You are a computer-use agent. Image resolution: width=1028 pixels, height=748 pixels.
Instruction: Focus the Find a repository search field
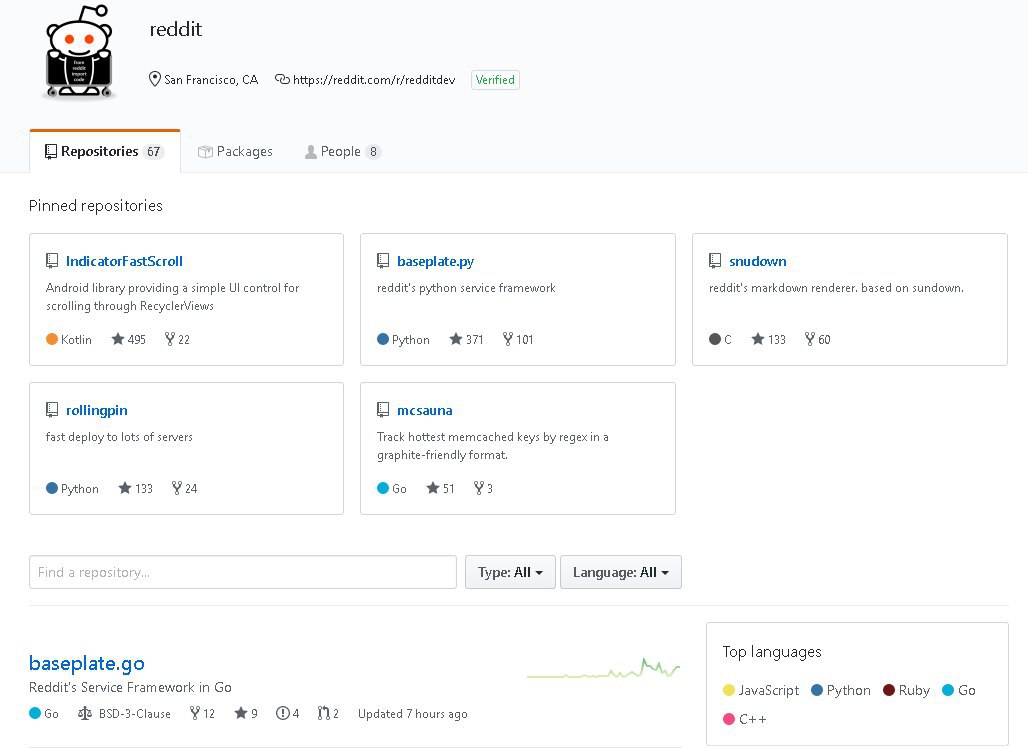243,572
